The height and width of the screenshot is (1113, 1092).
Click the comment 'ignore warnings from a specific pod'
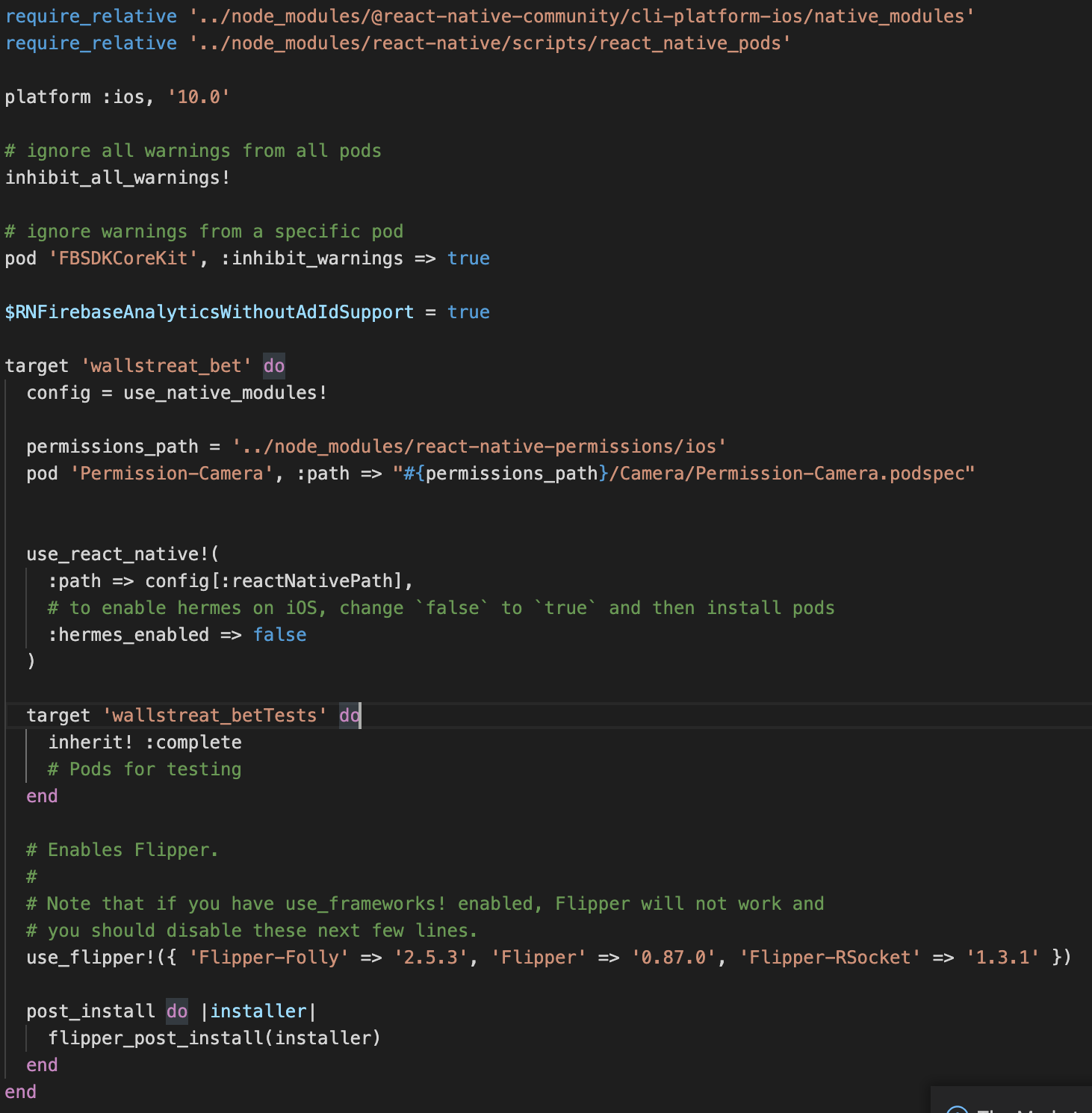[x=204, y=232]
